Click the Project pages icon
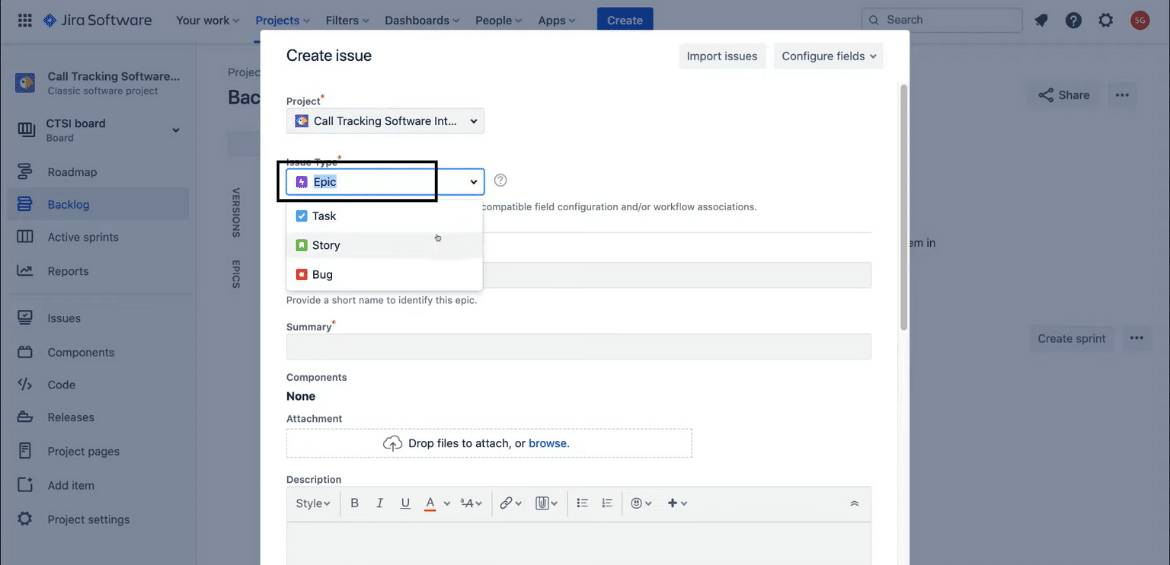 [x=25, y=451]
